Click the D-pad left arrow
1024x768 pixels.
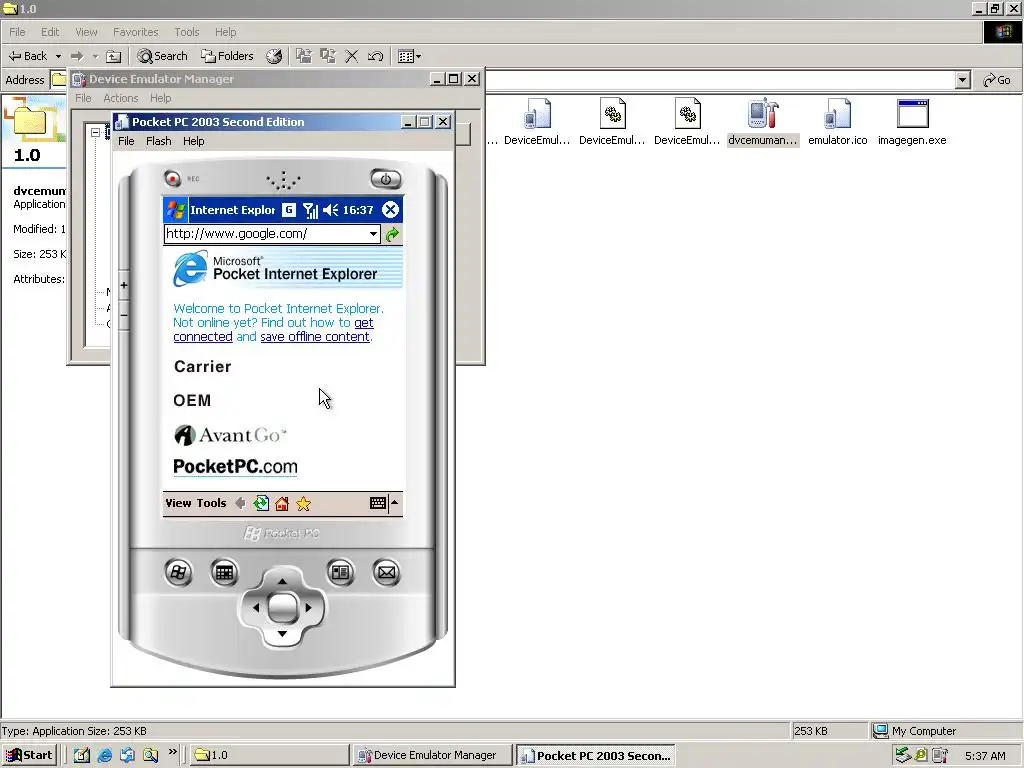pos(255,607)
